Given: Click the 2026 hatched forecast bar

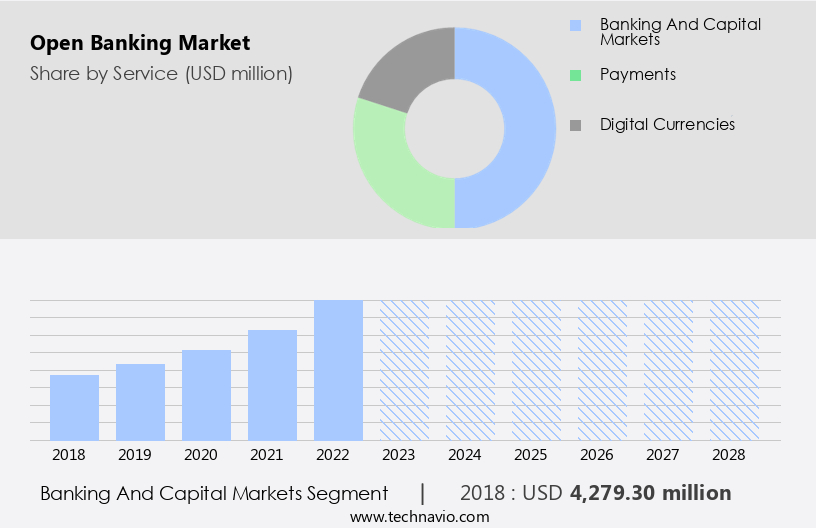Looking at the screenshot, I should click(x=603, y=370).
